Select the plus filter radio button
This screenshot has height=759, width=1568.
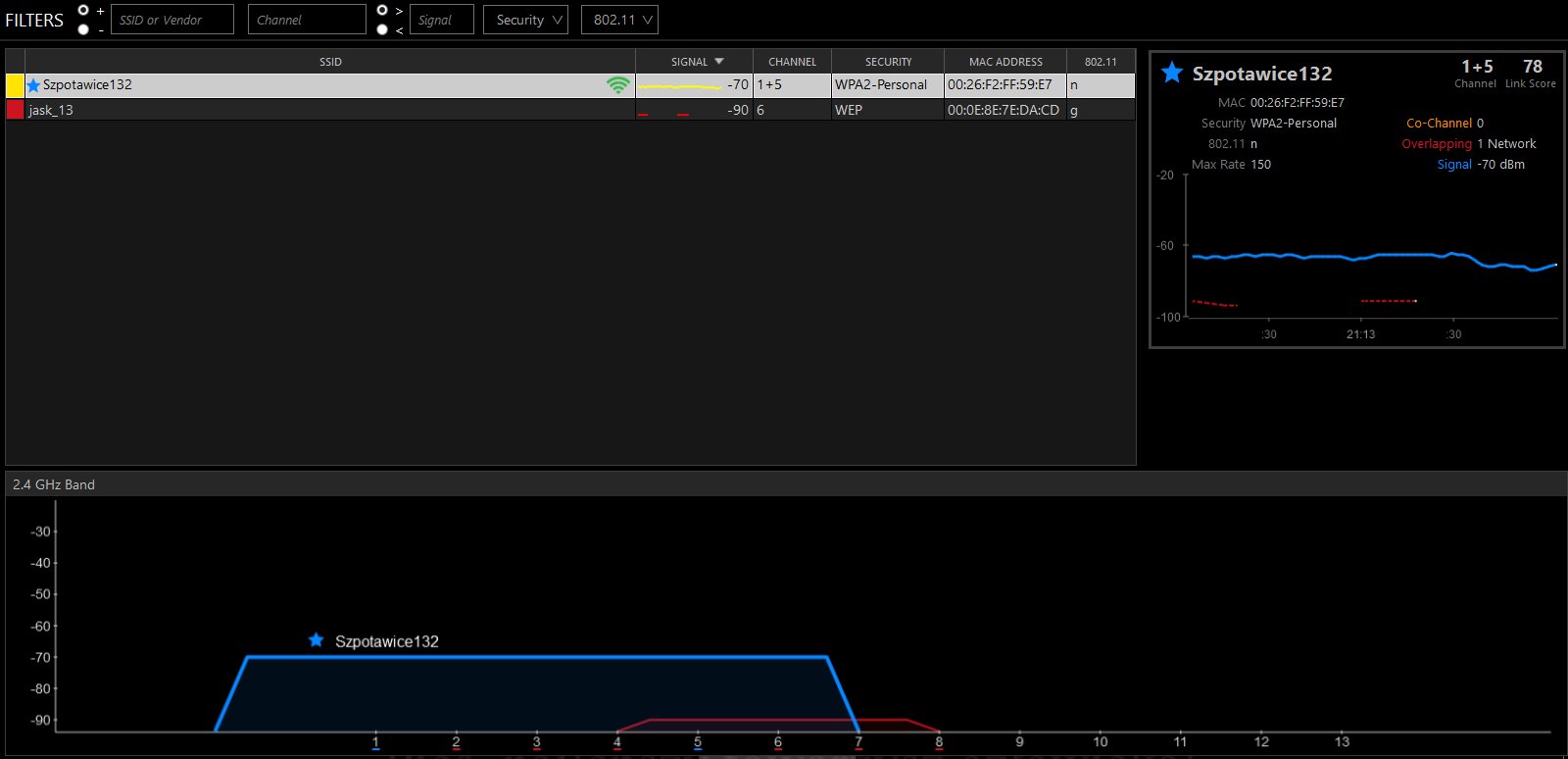pos(83,10)
